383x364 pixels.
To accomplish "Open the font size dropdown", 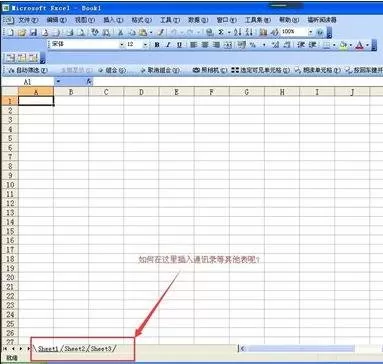I will coord(145,45).
